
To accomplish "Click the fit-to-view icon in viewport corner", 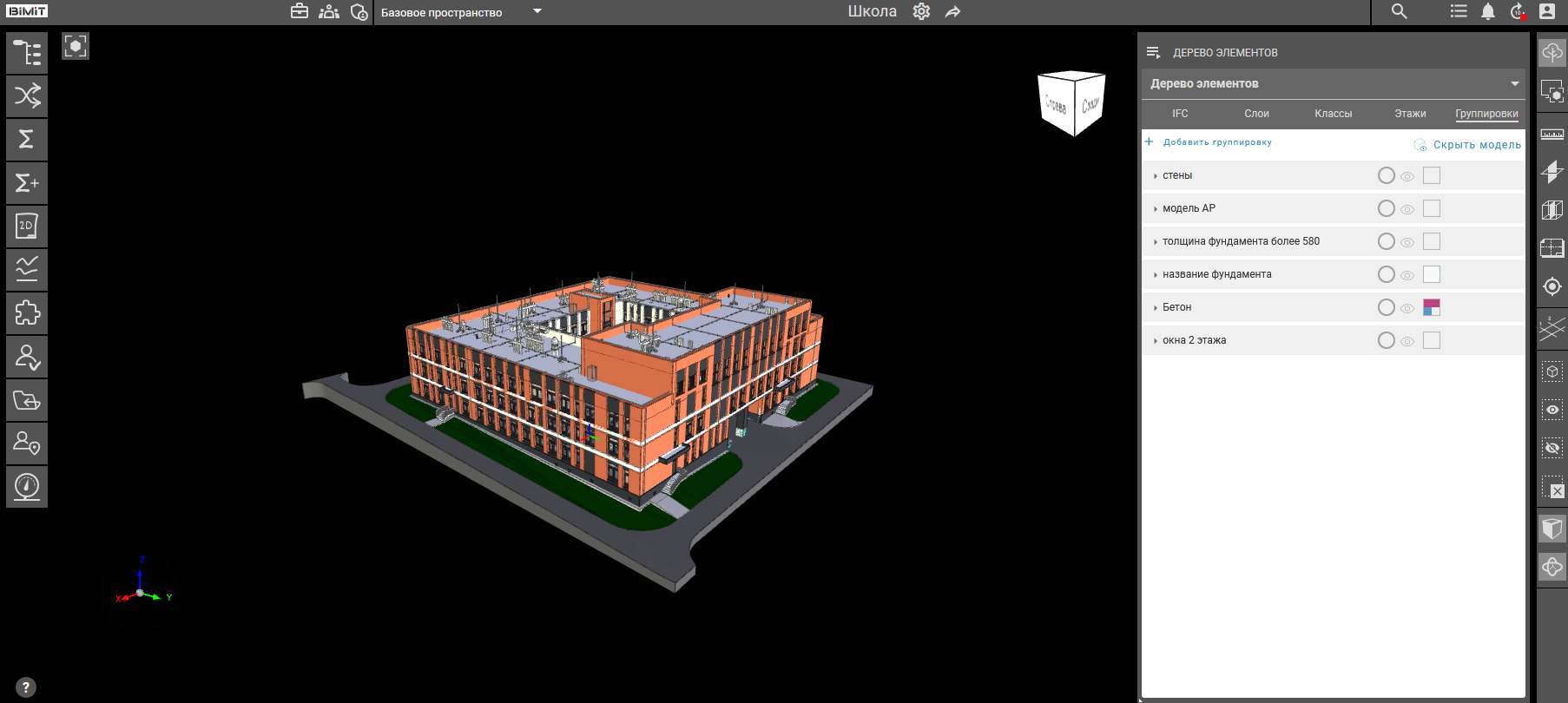I will coord(76,46).
